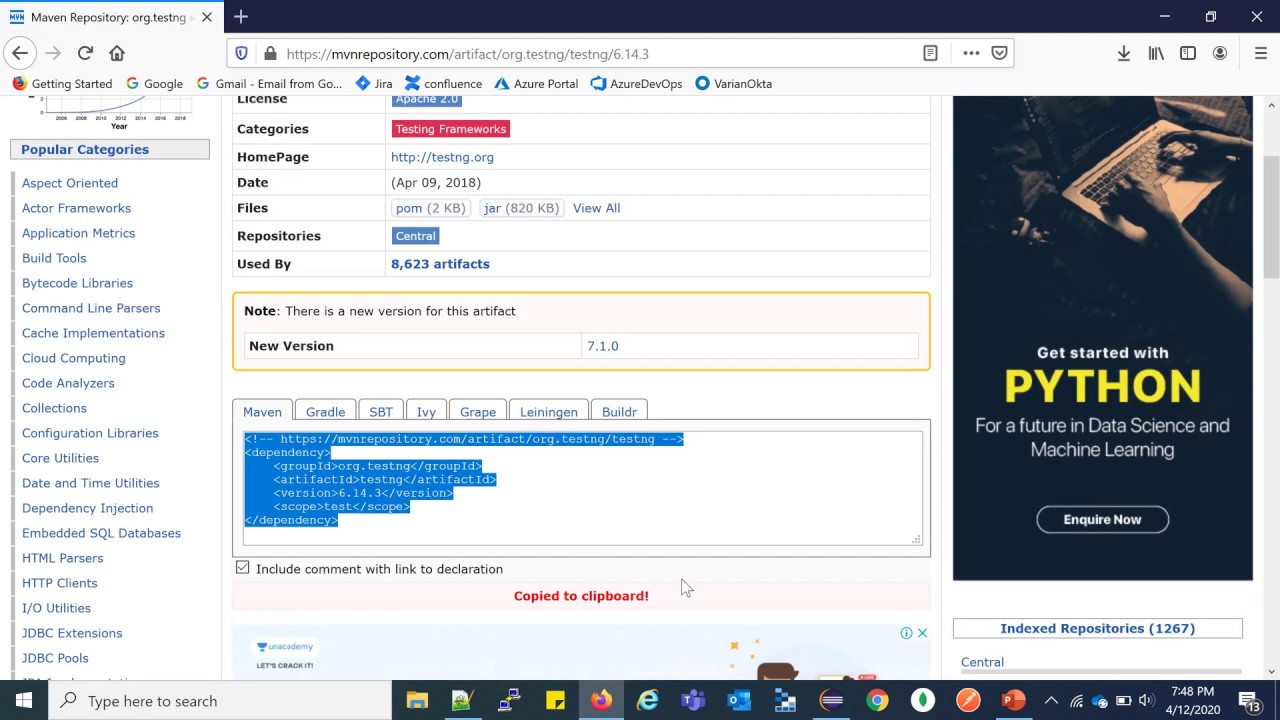Screen dimensions: 1280x720
Task: Show site security padlock info
Action: pos(270,54)
